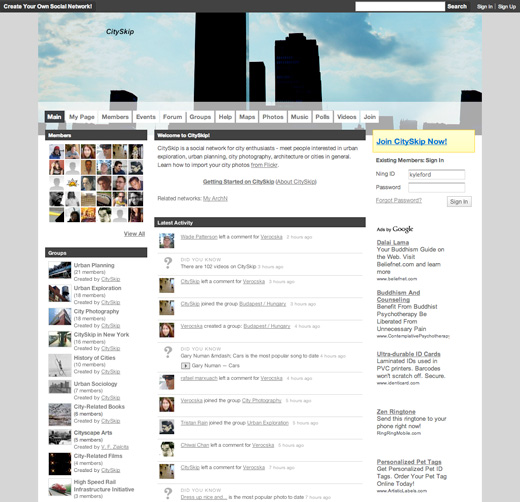Select the Maps tab
520x502 pixels.
point(247,117)
